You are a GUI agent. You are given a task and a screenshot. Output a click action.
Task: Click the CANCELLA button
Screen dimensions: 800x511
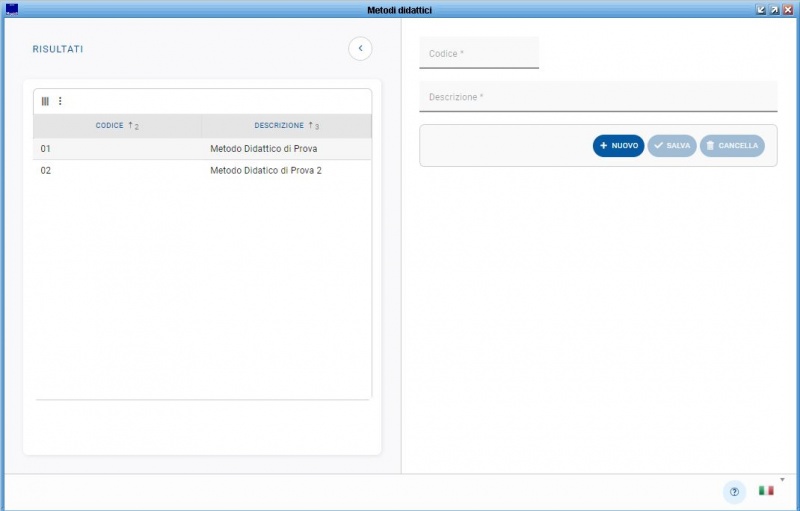(x=732, y=146)
